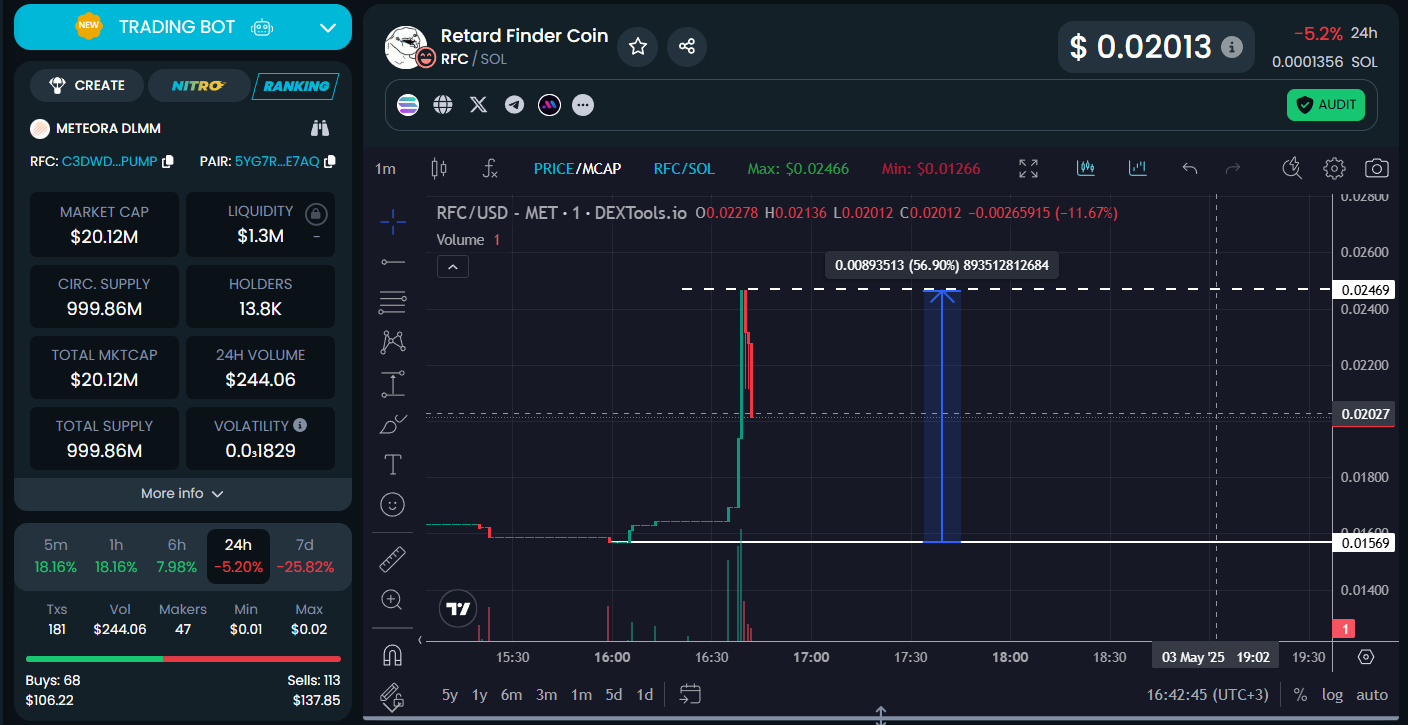Select the text annotation tool
The width and height of the screenshot is (1408, 725).
tap(393, 464)
